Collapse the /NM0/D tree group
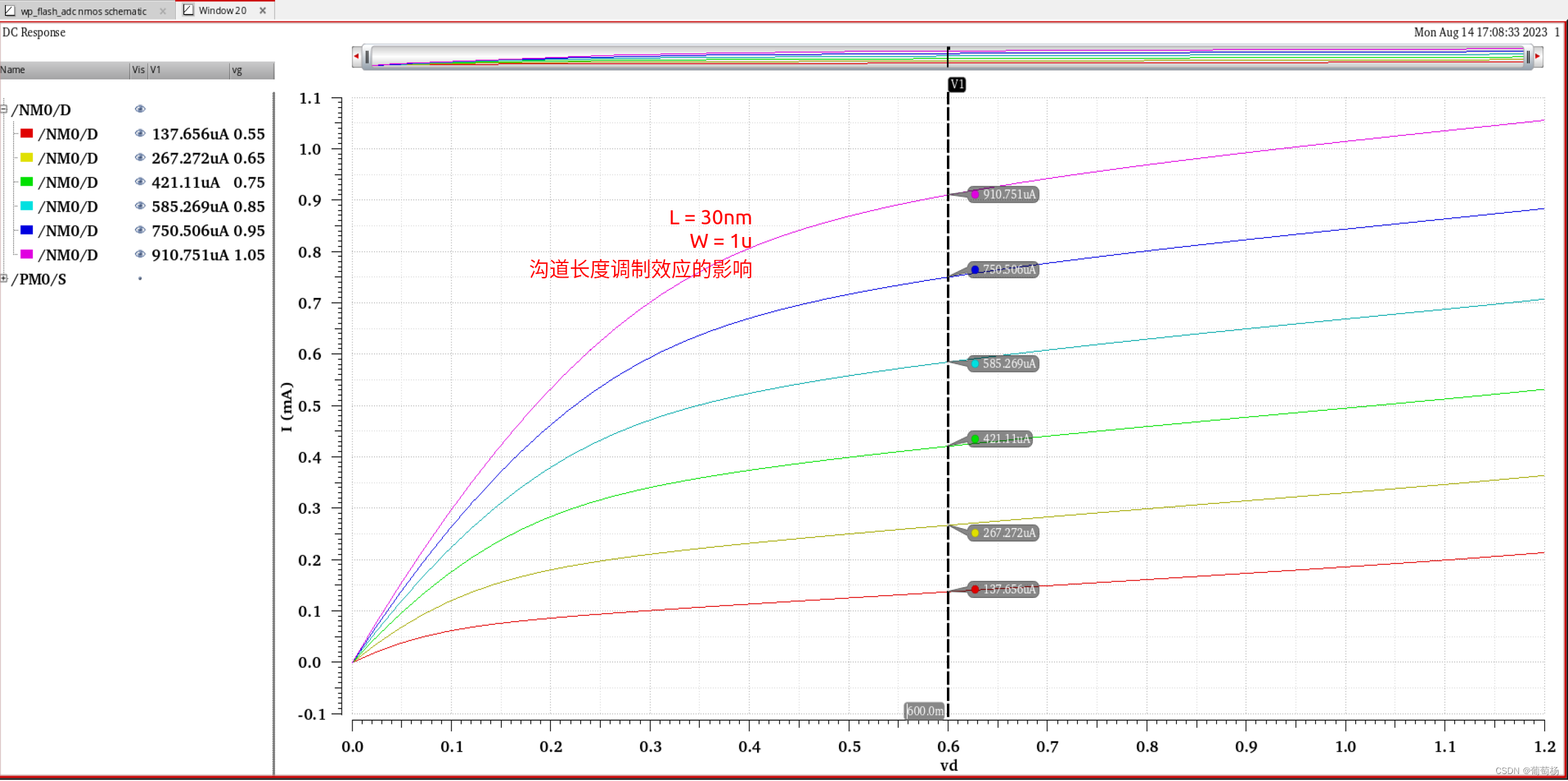This screenshot has width=1568, height=781. coord(4,109)
